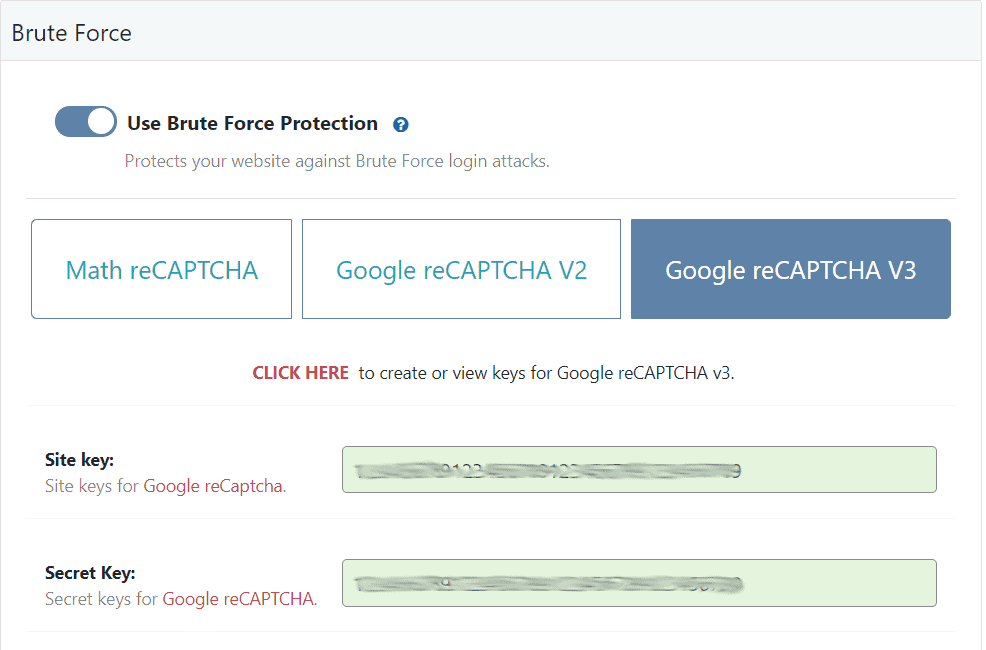
Task: Open the CLICK HERE link for reCAPTCHA keys
Action: [301, 373]
